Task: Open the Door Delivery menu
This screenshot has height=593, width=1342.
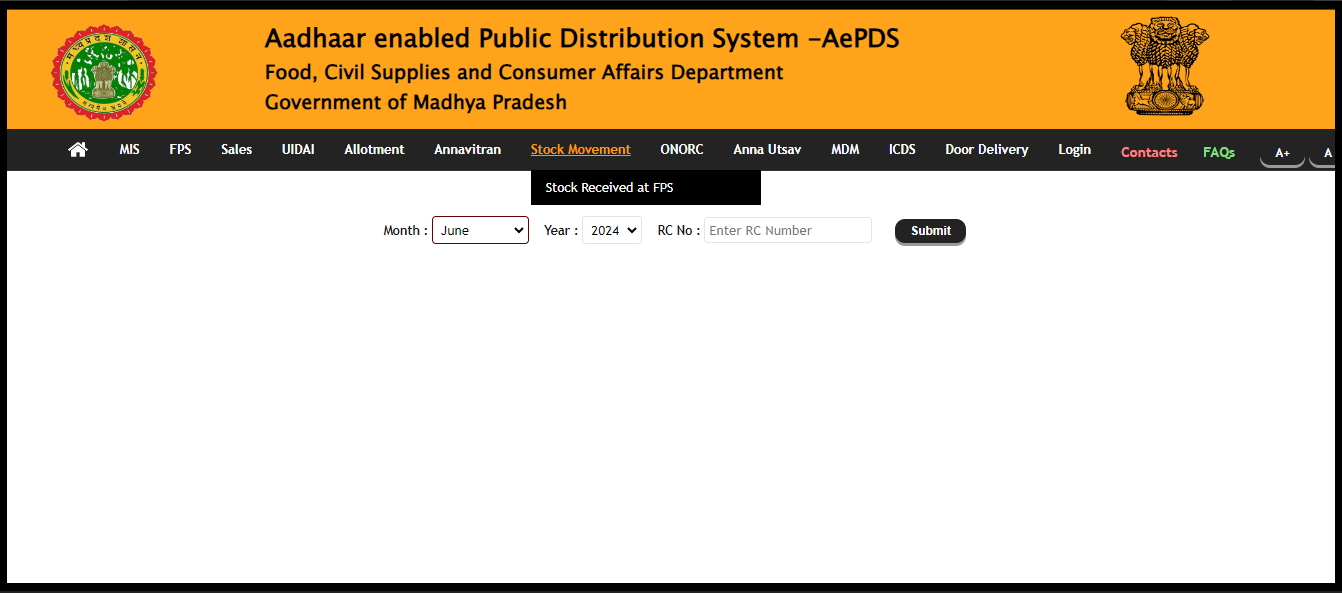Action: coord(987,149)
